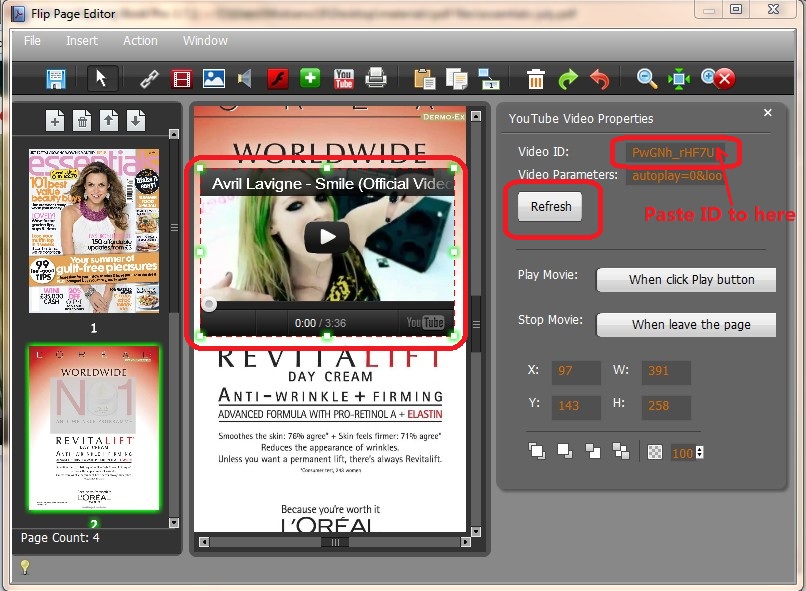Bring the object forward one layer
The image size is (806, 591).
point(565,451)
